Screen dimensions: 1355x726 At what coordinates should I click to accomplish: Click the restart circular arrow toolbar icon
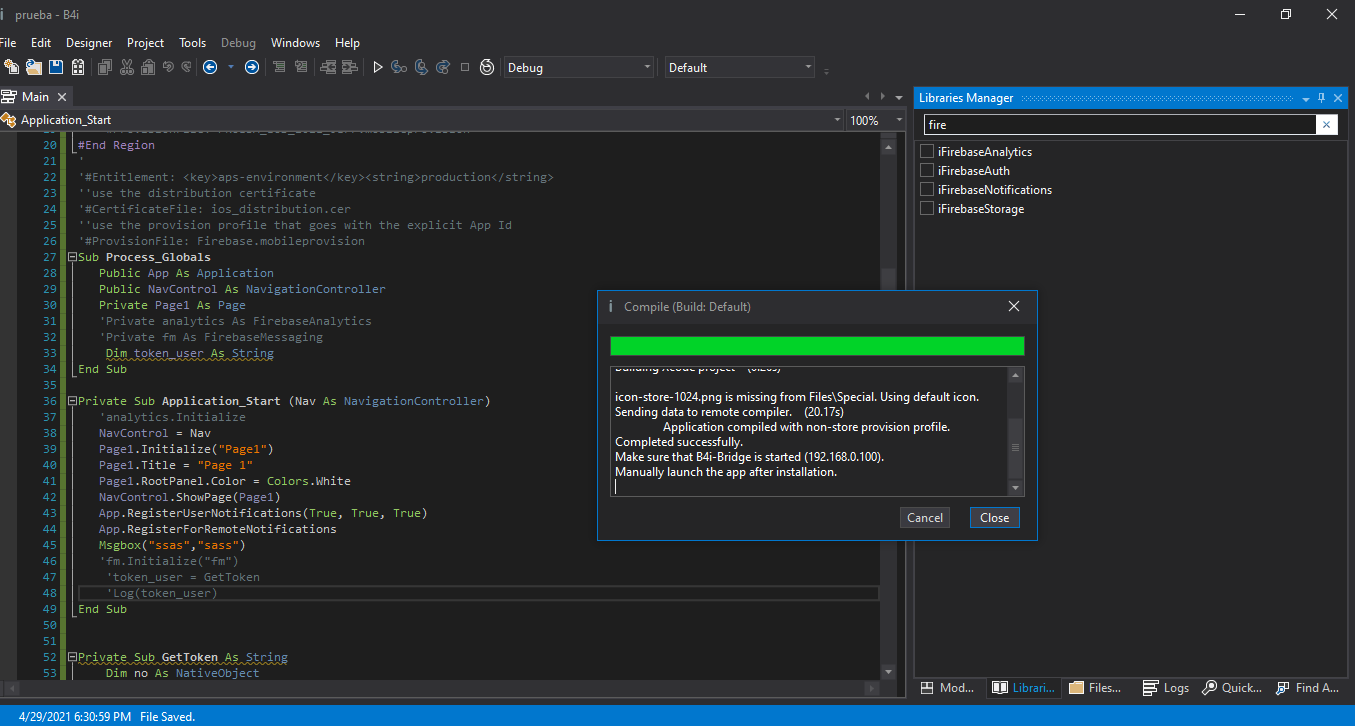487,67
